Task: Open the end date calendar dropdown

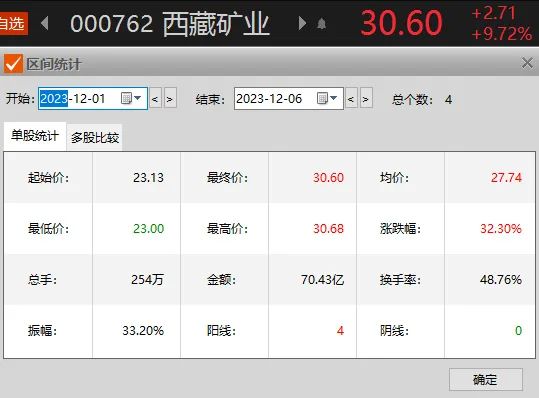Action: [327, 98]
